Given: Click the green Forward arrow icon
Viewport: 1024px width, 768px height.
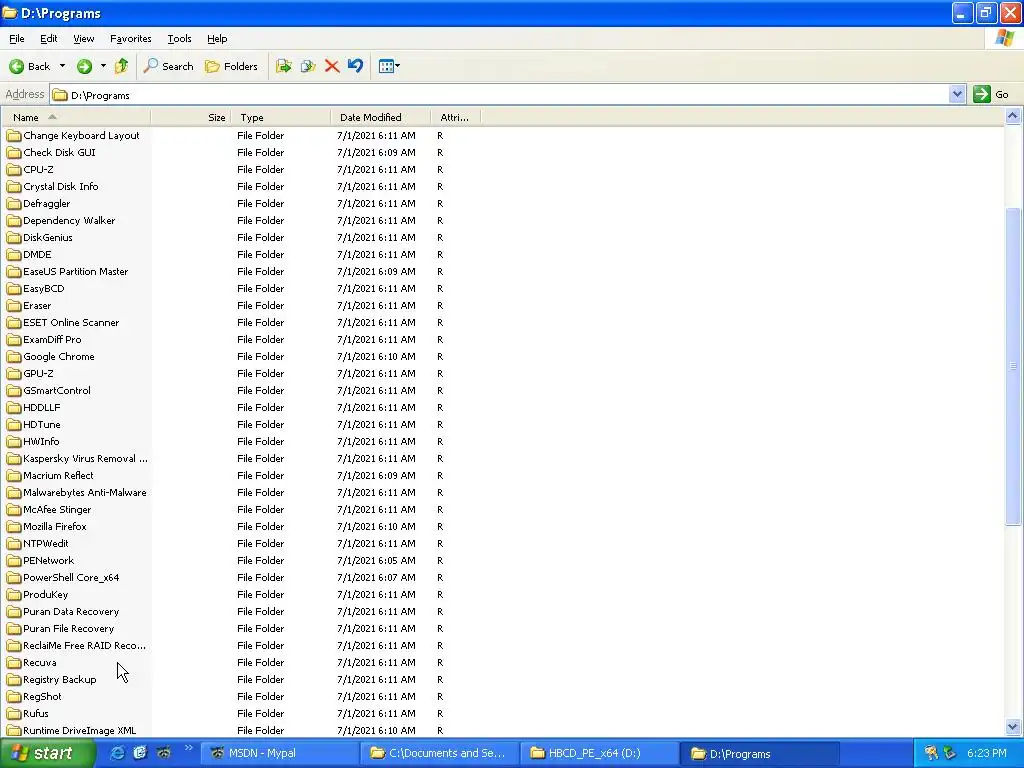Looking at the screenshot, I should coord(84,66).
